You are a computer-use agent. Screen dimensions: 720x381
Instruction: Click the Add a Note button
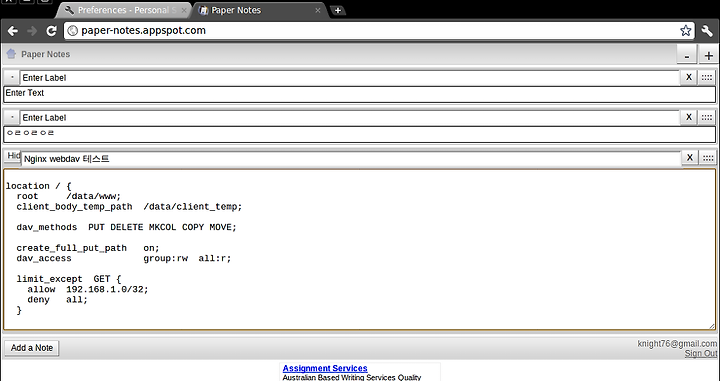(32, 348)
